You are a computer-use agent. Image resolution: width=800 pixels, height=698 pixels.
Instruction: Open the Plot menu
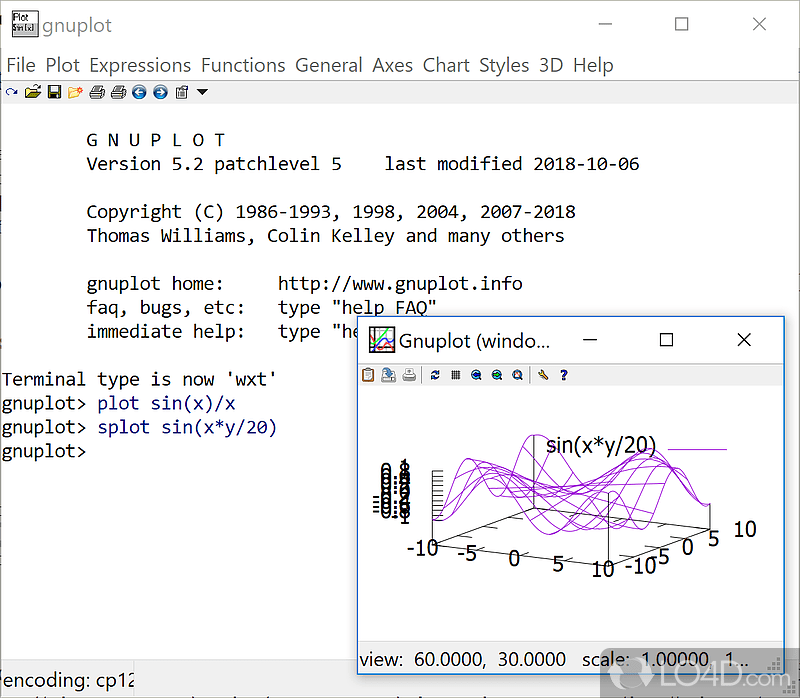click(x=62, y=65)
